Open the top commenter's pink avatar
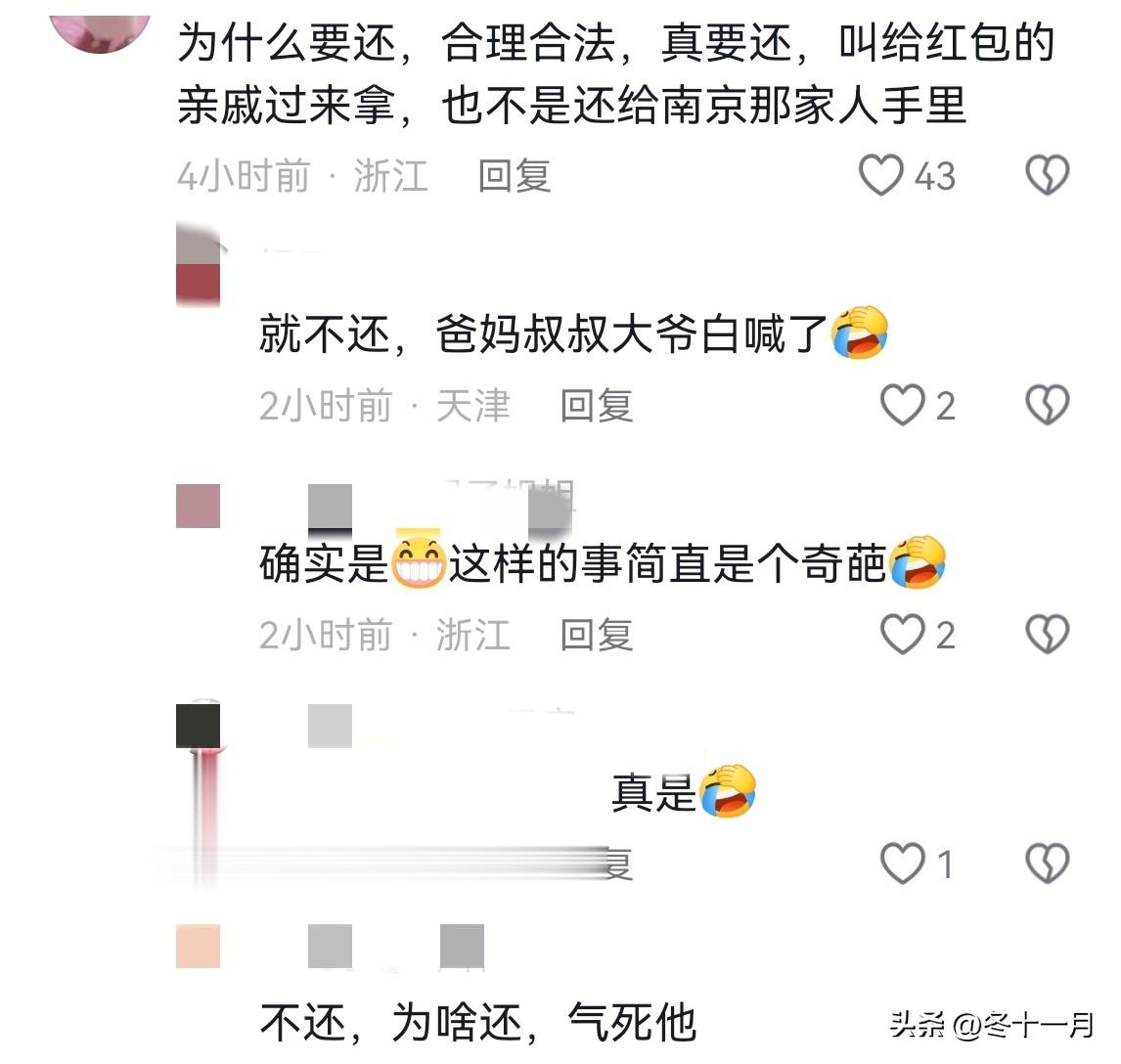This screenshot has height=1064, width=1121. point(100,33)
